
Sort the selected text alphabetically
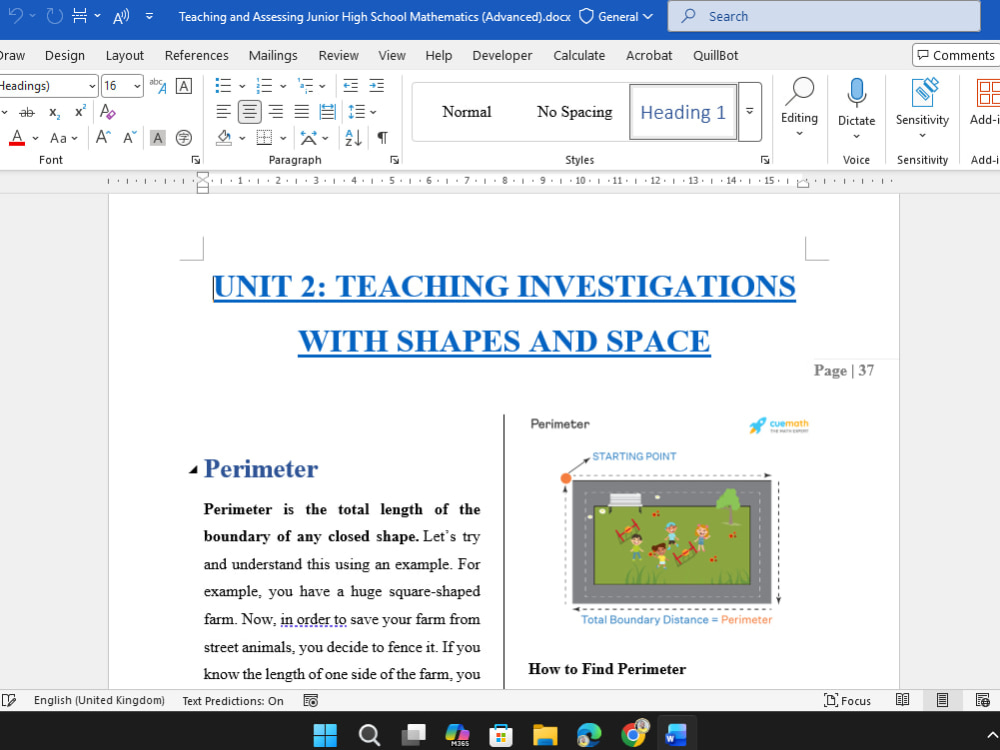353,138
